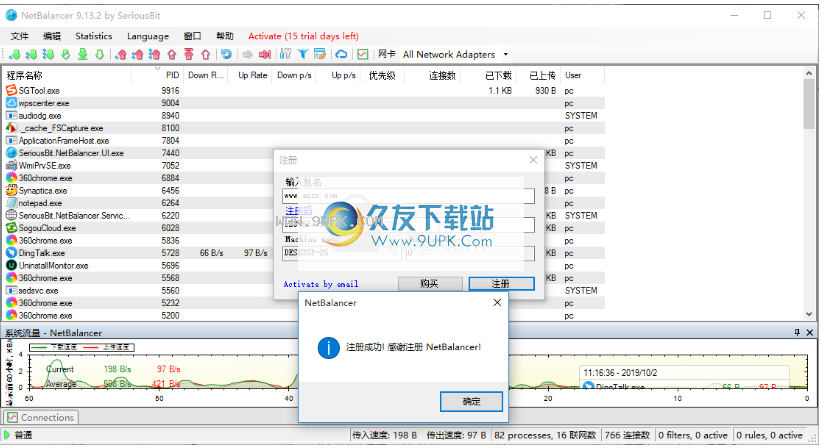Viewport: 823px width, 448px height.
Task: Click the red arrow-to-bar toolbar icon
Action: 265,54
